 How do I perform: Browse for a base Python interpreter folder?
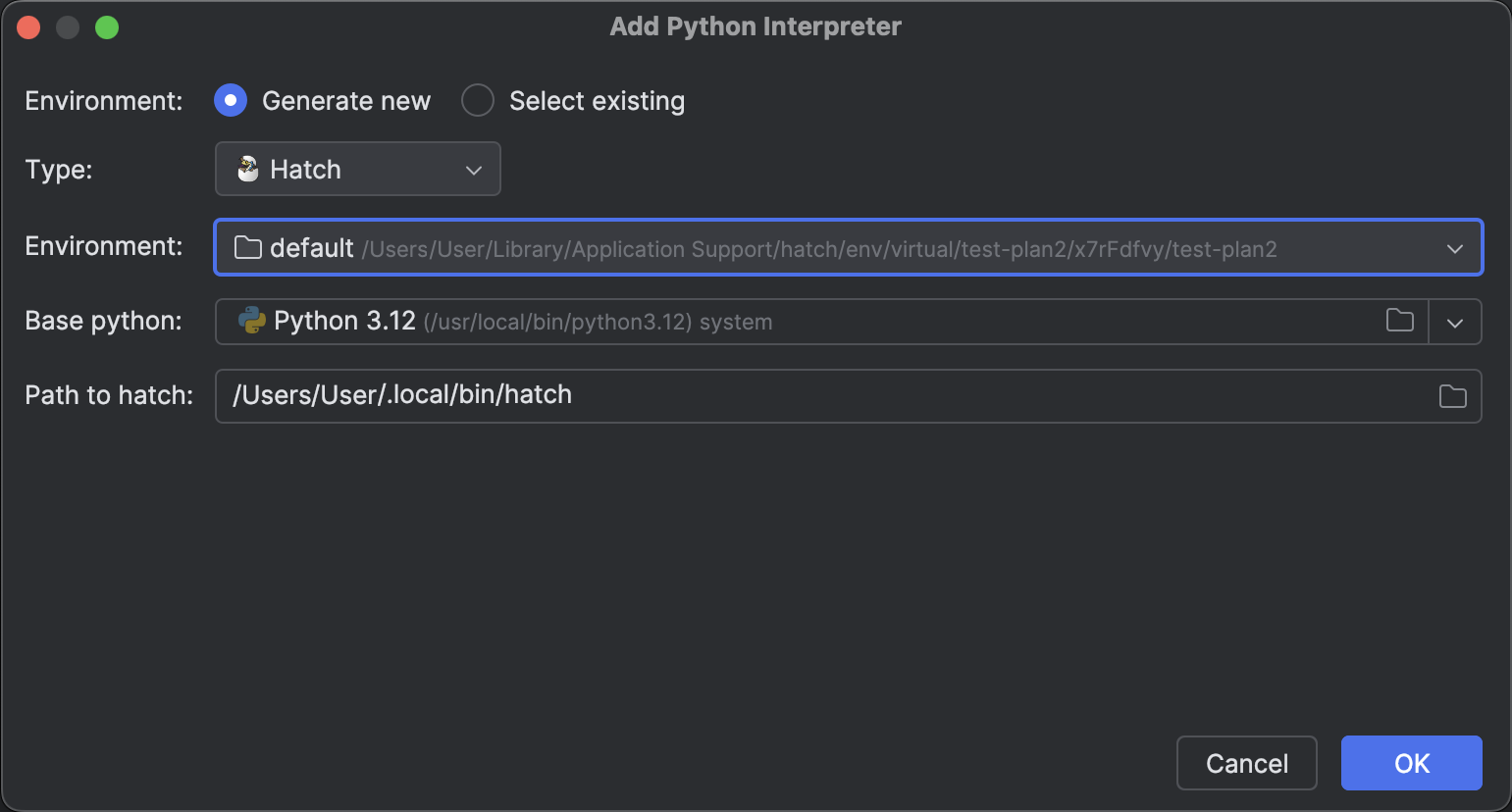pyautogui.click(x=1400, y=321)
